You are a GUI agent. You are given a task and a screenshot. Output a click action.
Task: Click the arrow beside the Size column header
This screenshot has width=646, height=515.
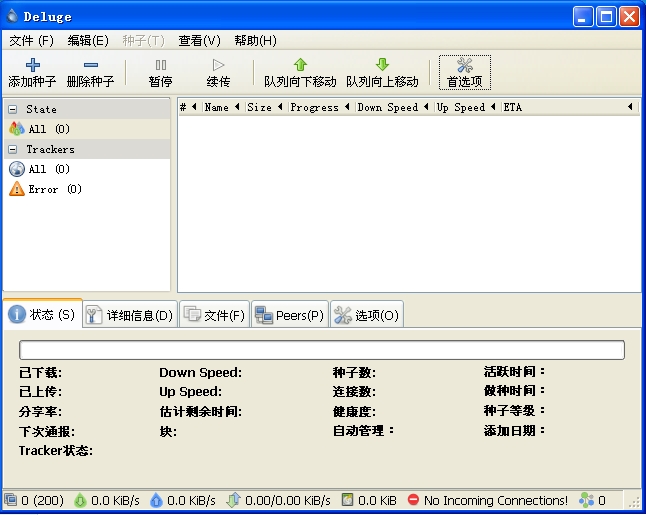(x=281, y=107)
